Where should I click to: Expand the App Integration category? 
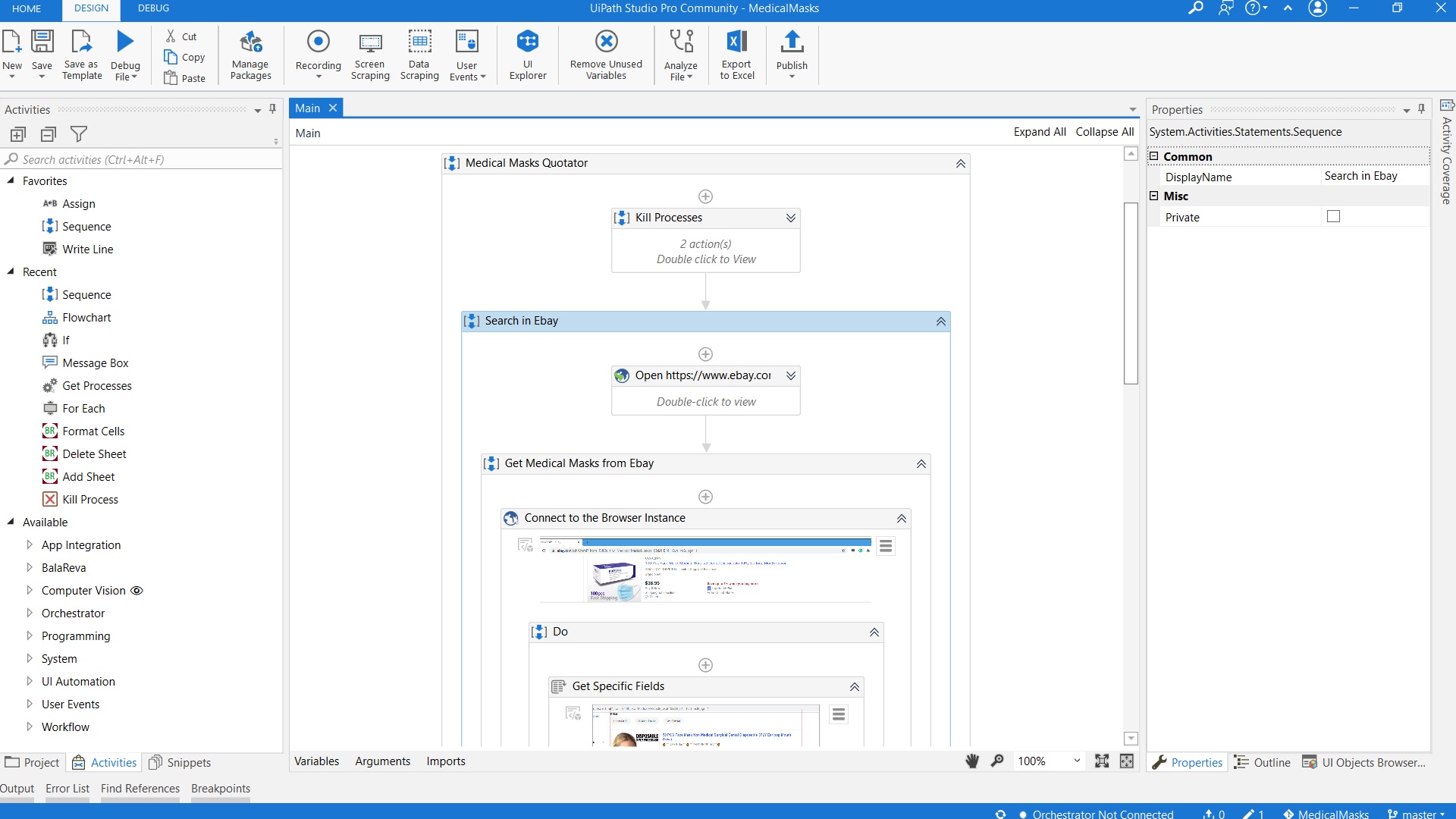point(30,544)
